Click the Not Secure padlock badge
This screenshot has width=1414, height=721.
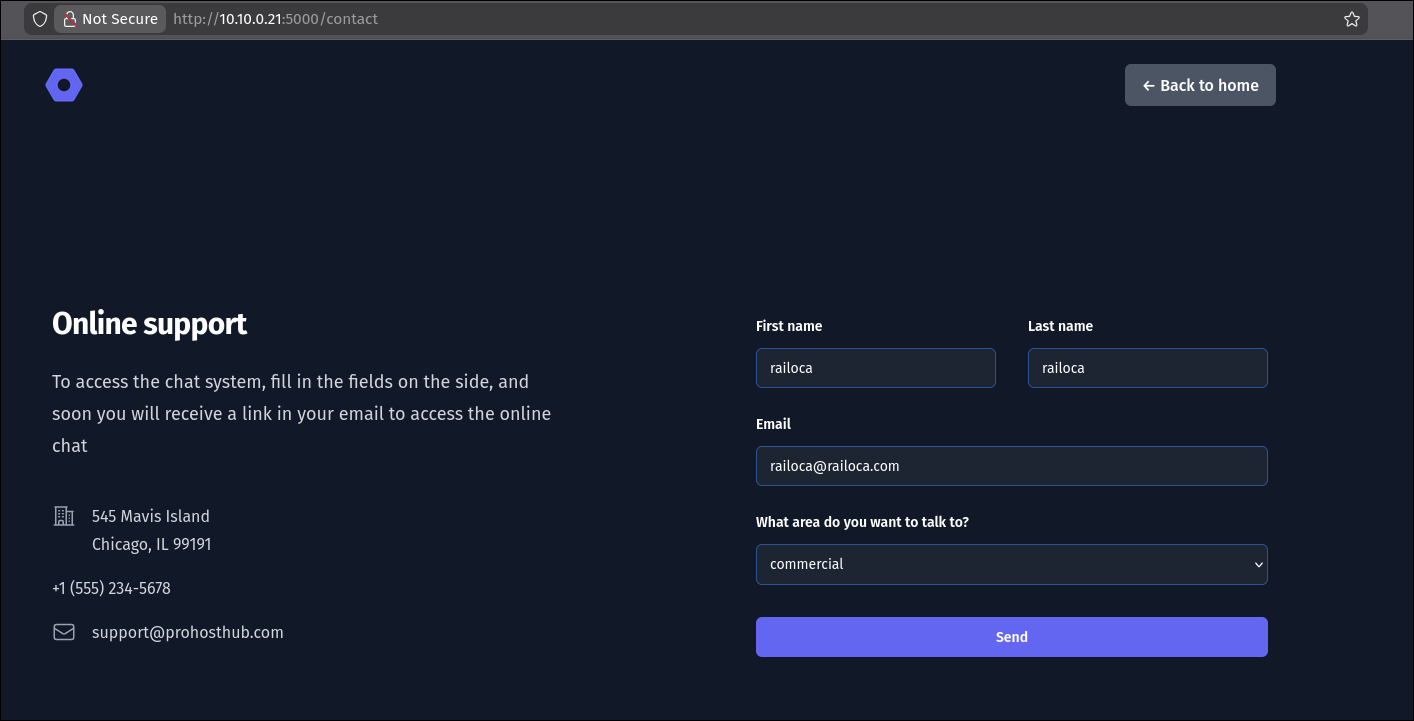110,19
